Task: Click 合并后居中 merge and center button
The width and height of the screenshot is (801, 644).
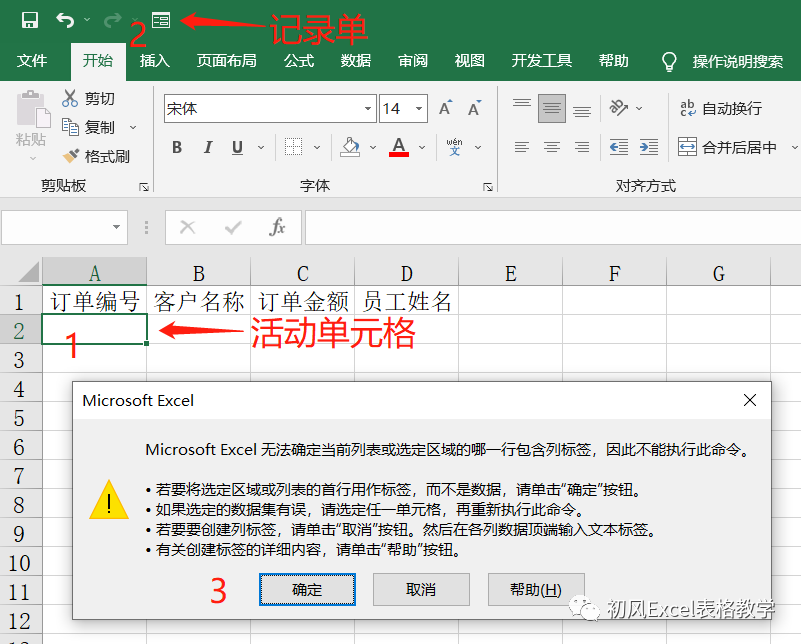Action: 728,148
